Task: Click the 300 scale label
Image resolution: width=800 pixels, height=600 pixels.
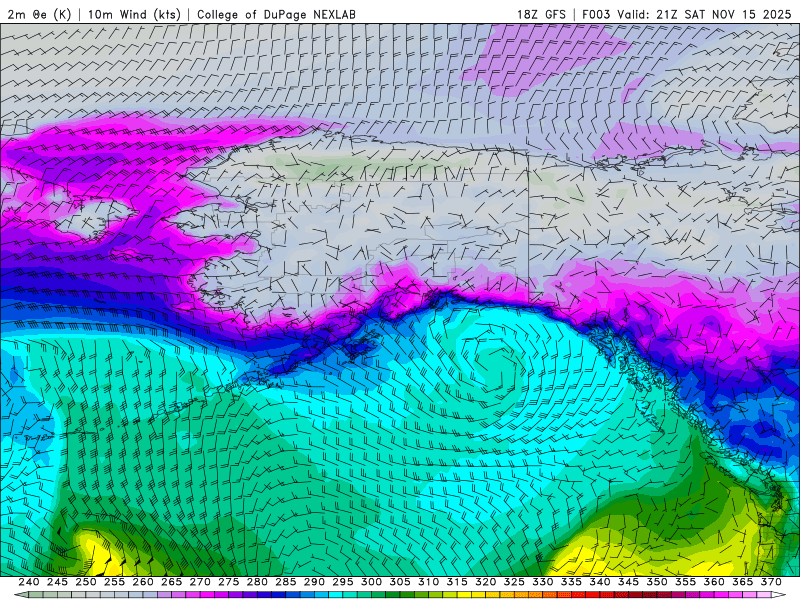Action: pos(371,582)
